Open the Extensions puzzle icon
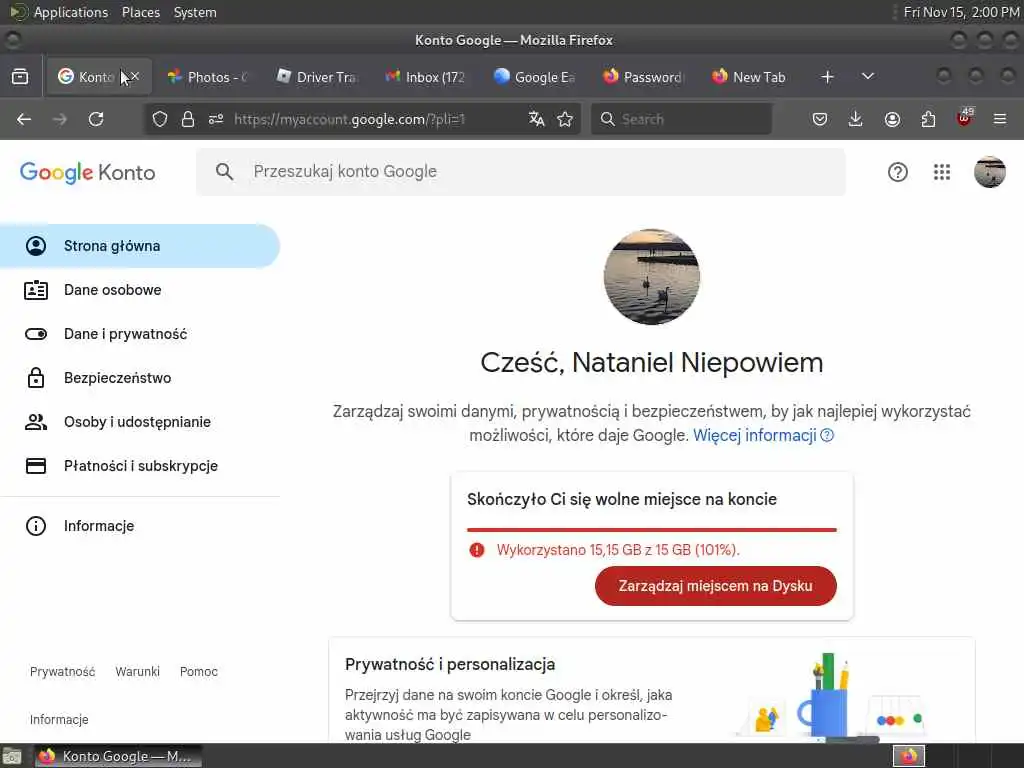This screenshot has width=1024, height=768. (x=928, y=119)
